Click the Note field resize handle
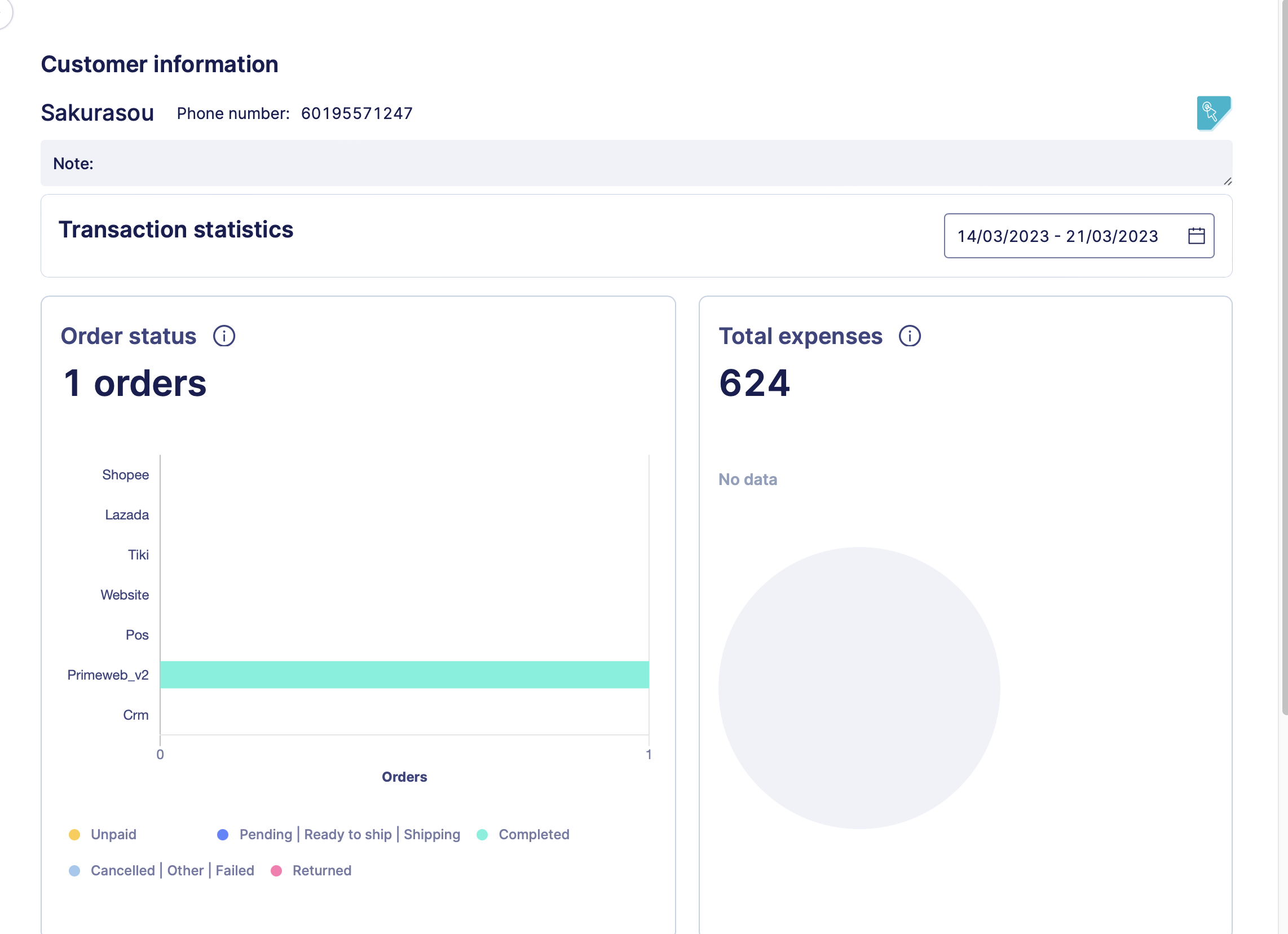Viewport: 1288px width, 934px height. [x=1227, y=181]
